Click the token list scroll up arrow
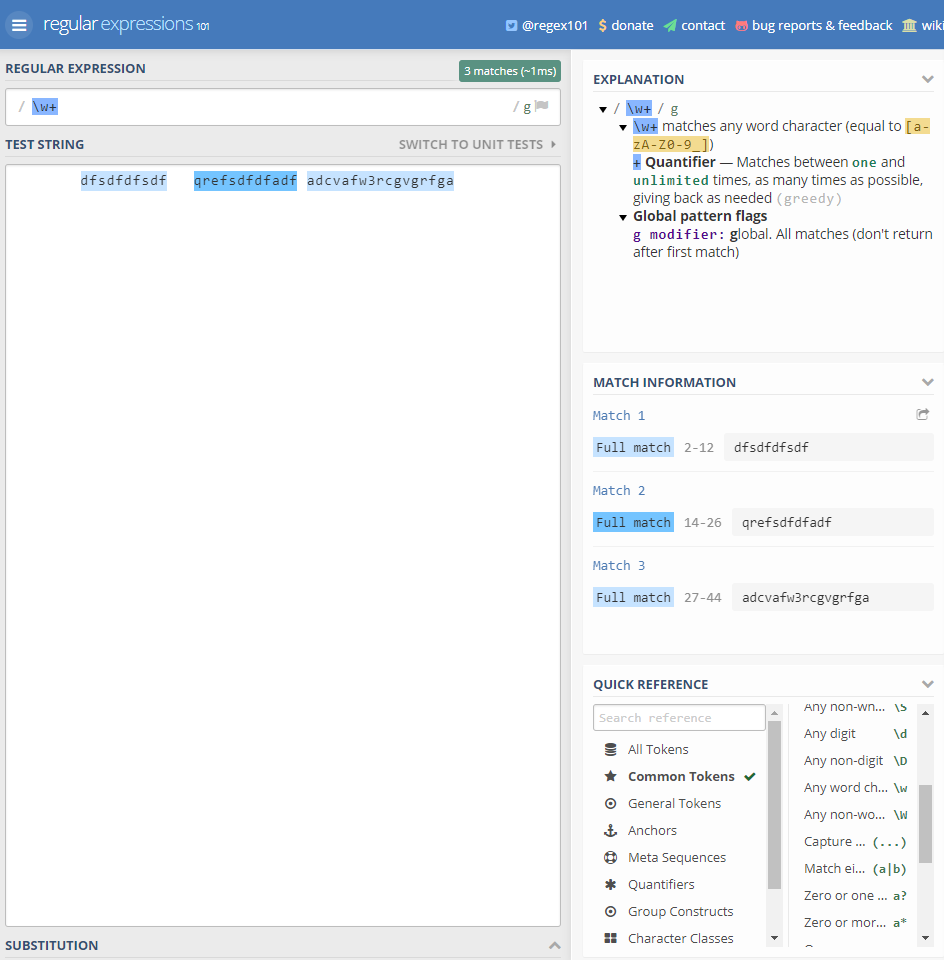The width and height of the screenshot is (944, 960). click(x=925, y=713)
